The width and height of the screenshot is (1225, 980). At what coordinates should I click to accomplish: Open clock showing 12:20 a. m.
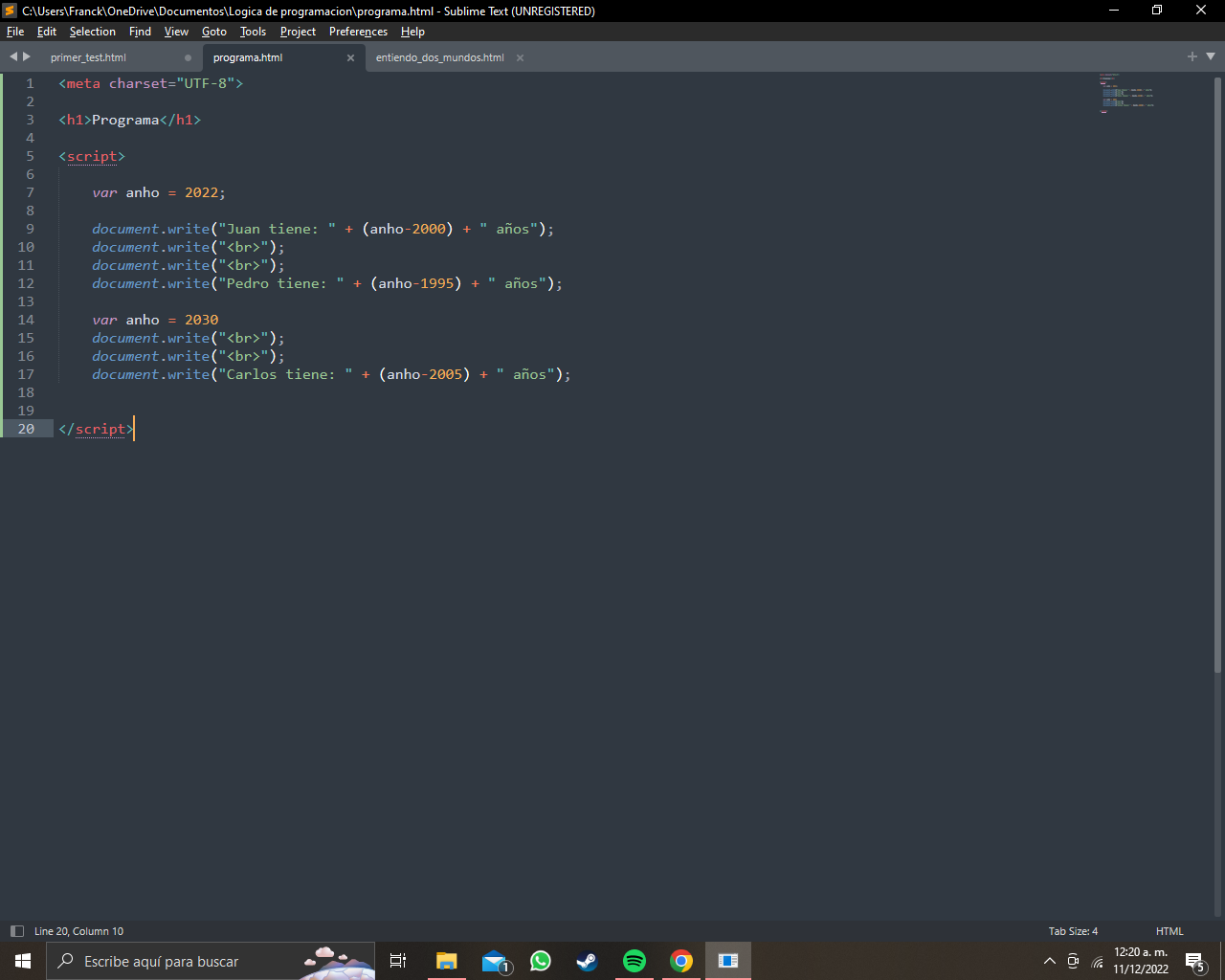pos(1141,961)
